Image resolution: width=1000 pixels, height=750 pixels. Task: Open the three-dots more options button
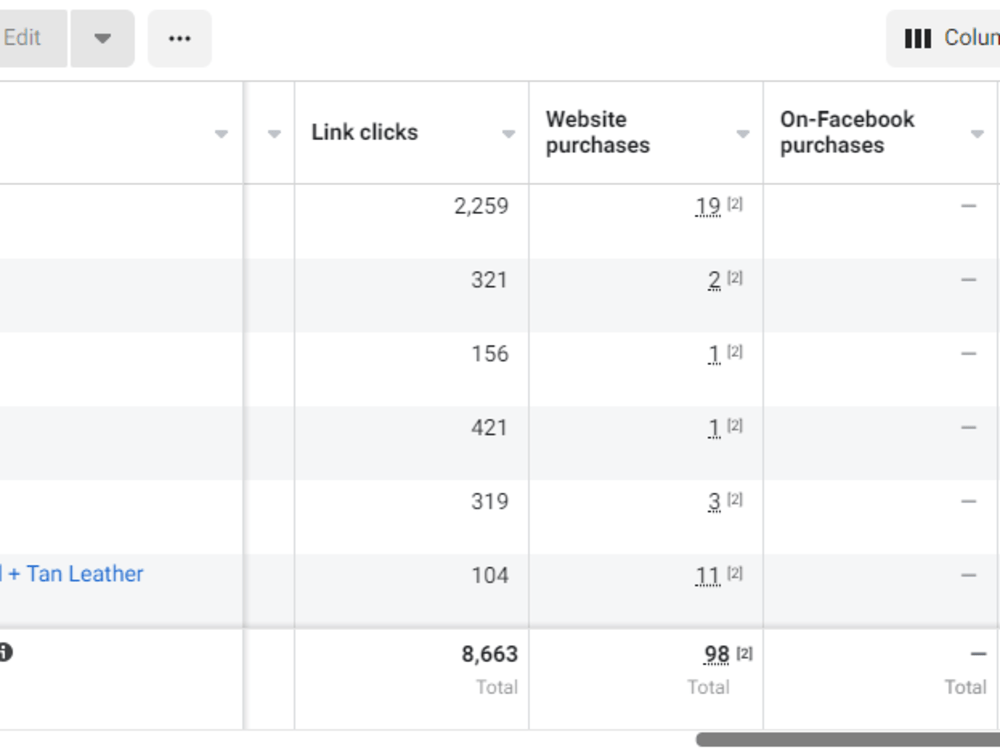click(180, 38)
